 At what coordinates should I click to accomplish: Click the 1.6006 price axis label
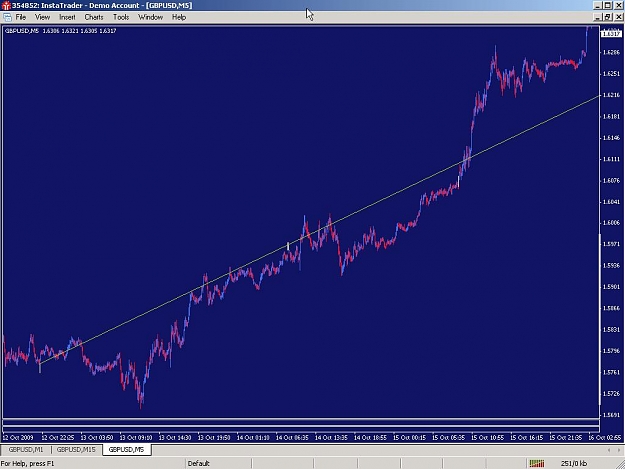[611, 222]
